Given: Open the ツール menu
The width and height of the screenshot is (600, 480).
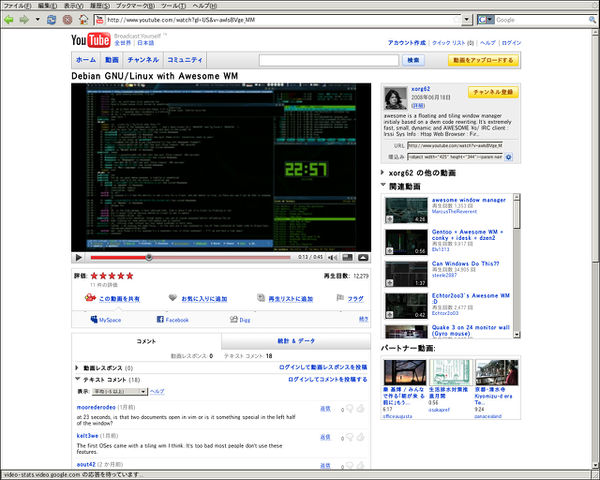Looking at the screenshot, I should (x=173, y=5).
